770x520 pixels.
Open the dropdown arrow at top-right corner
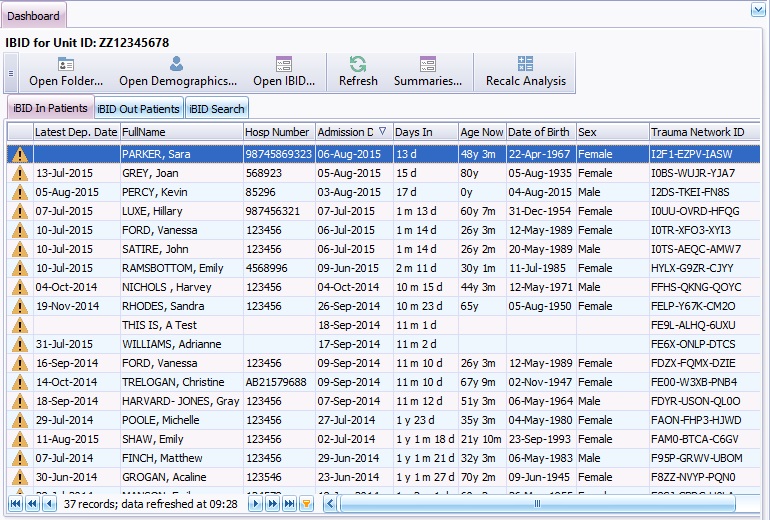(x=757, y=10)
